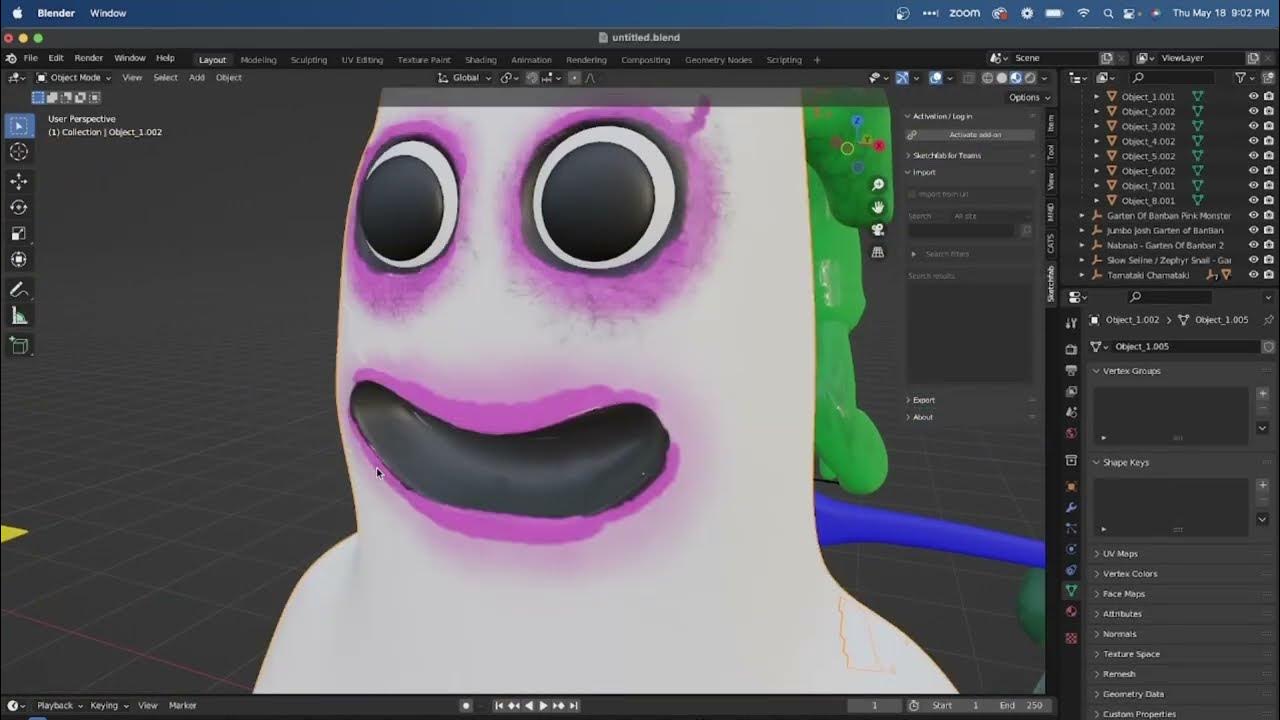Viewport: 1280px width, 720px height.
Task: Hide Object_1.001 with its eye icon
Action: point(1253,97)
